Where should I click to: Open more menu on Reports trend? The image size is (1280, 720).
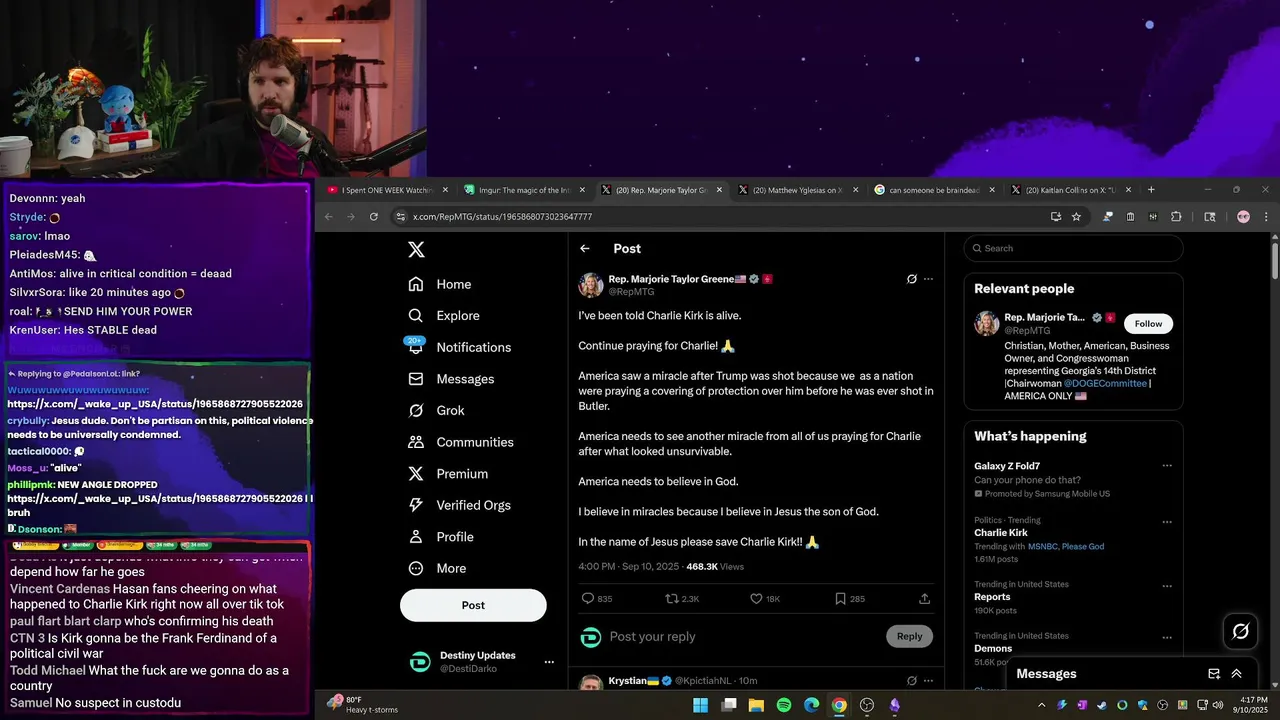click(x=1167, y=586)
